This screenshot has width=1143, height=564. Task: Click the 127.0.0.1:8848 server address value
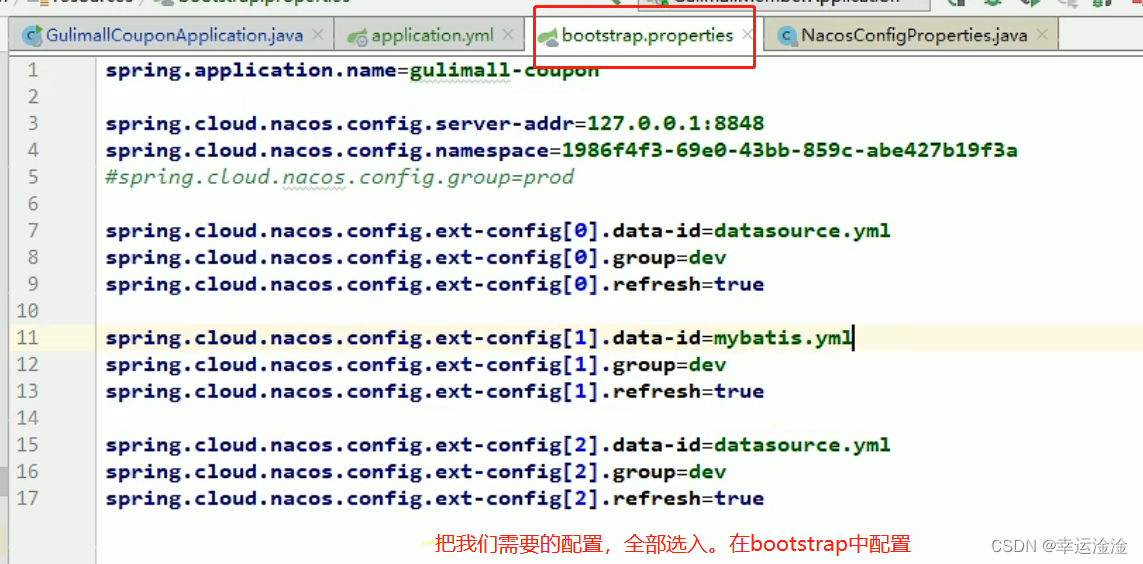(x=675, y=124)
